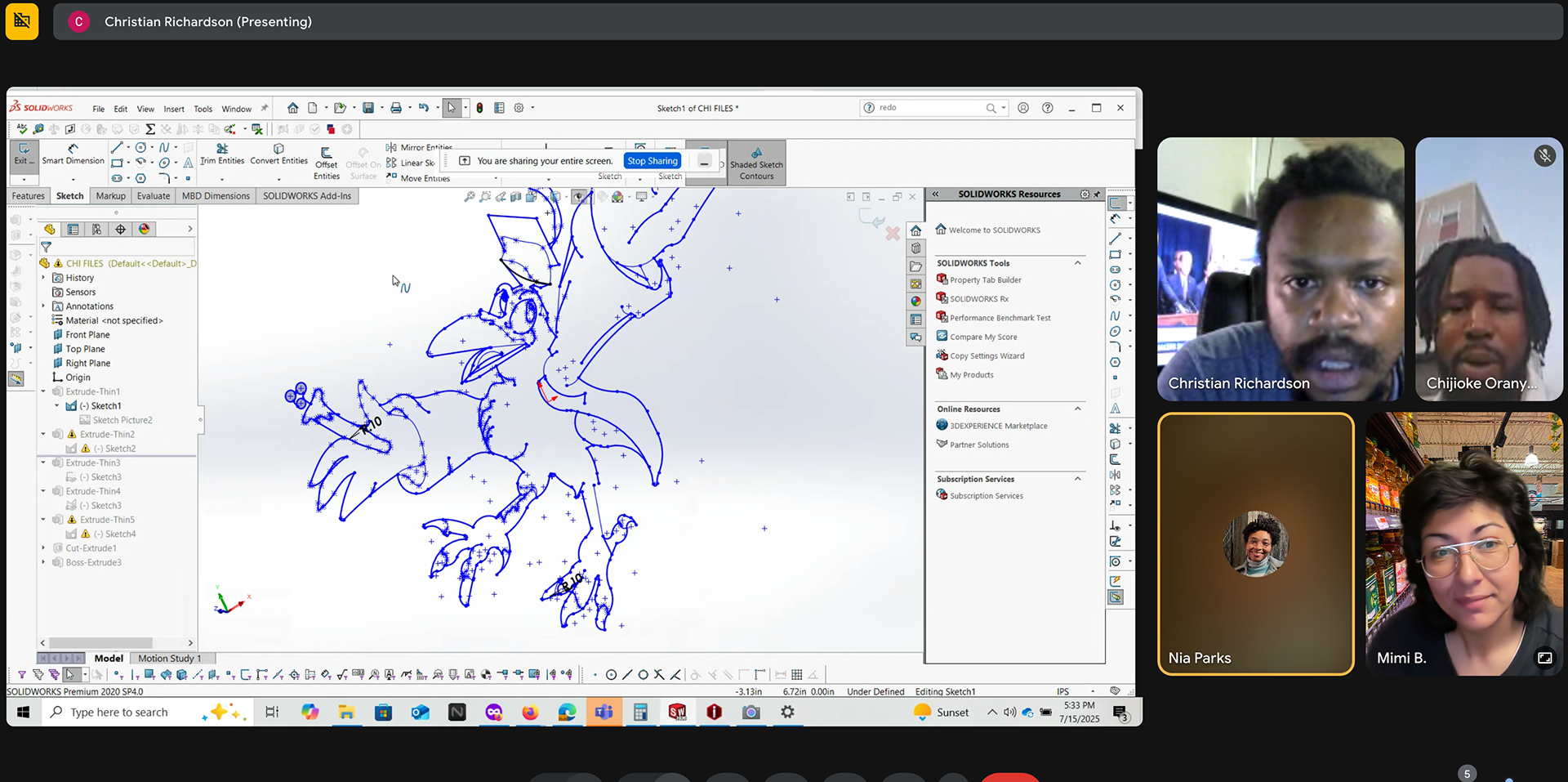Expand the Cut-Extrude1 tree node
Screen dimensions: 1568x782
43,548
